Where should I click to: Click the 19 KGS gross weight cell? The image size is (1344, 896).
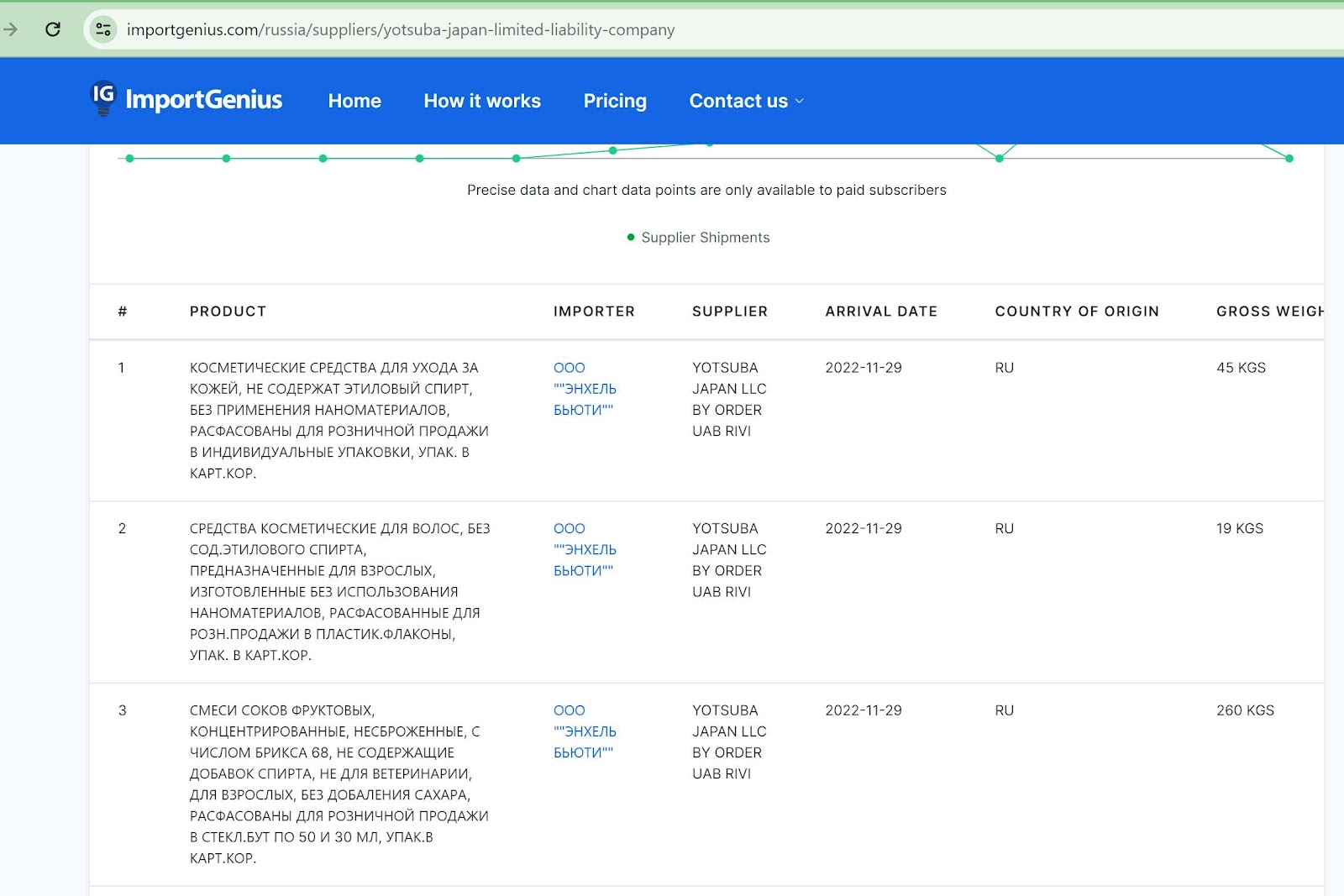[1240, 528]
